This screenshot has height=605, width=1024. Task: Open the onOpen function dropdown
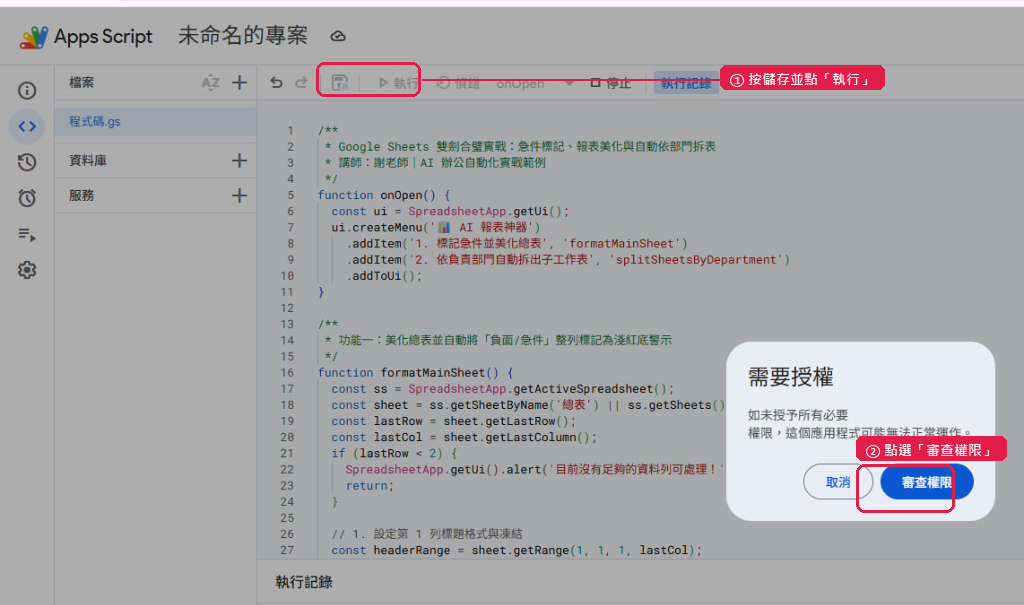point(534,83)
